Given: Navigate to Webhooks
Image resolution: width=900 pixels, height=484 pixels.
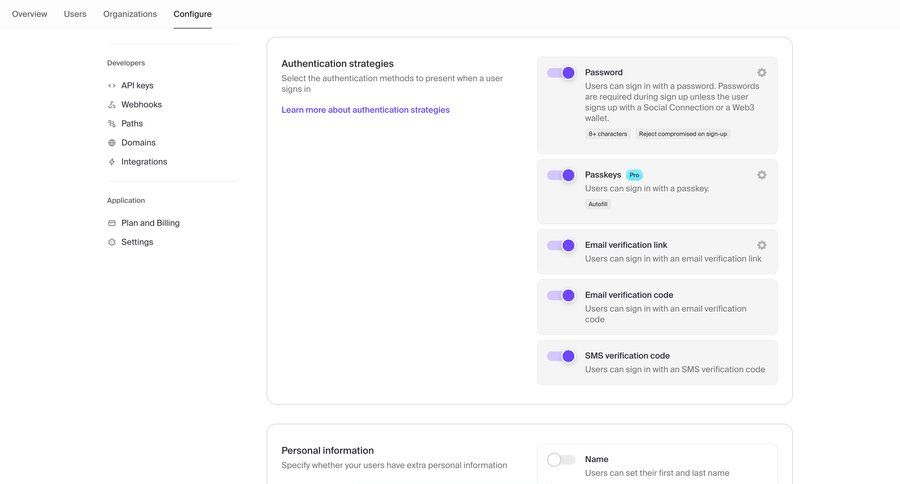Looking at the screenshot, I should click(x=141, y=104).
